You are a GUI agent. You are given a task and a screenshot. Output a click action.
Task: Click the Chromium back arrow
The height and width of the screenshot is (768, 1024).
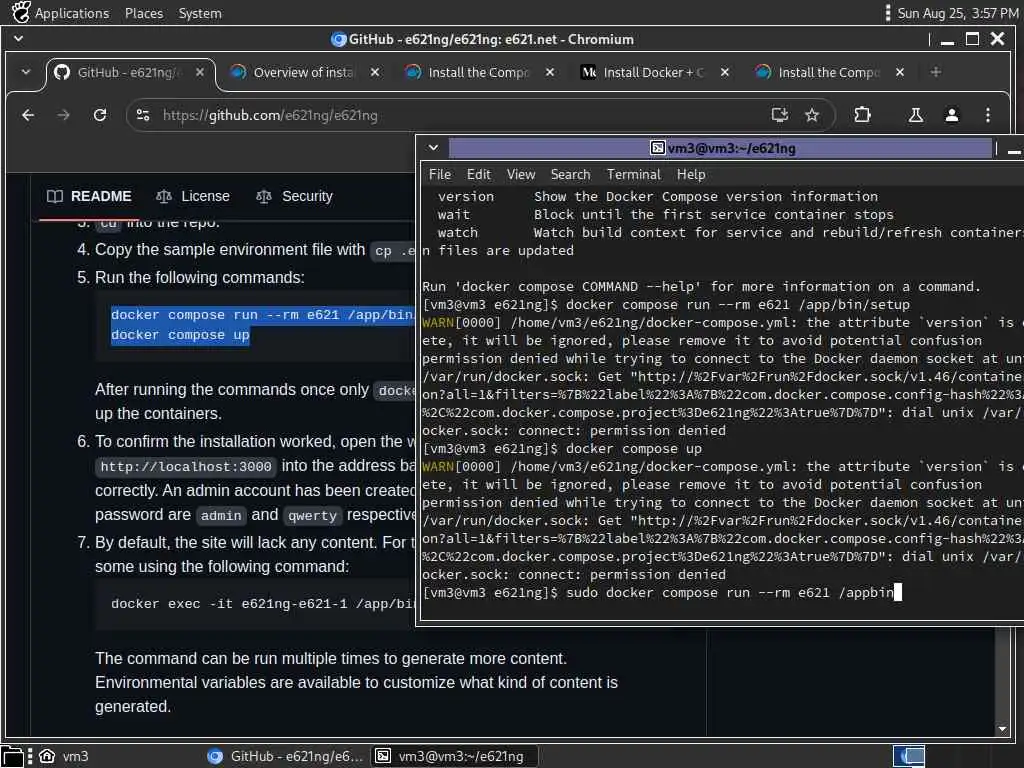click(28, 116)
